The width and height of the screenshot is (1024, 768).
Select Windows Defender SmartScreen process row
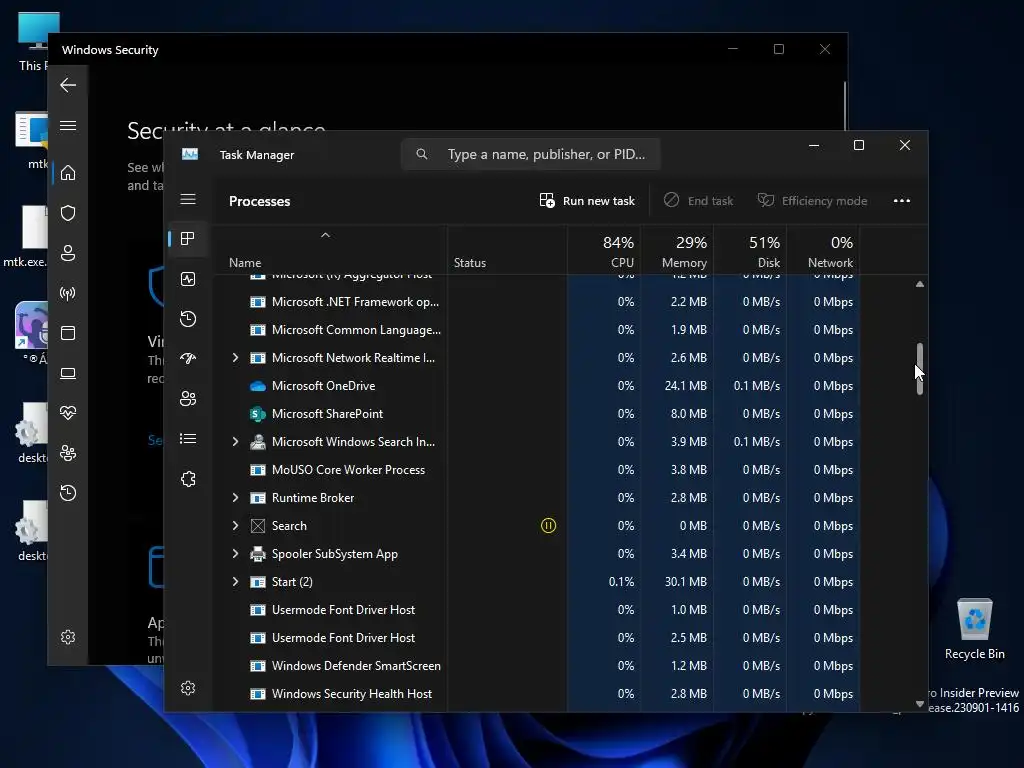[x=537, y=666]
